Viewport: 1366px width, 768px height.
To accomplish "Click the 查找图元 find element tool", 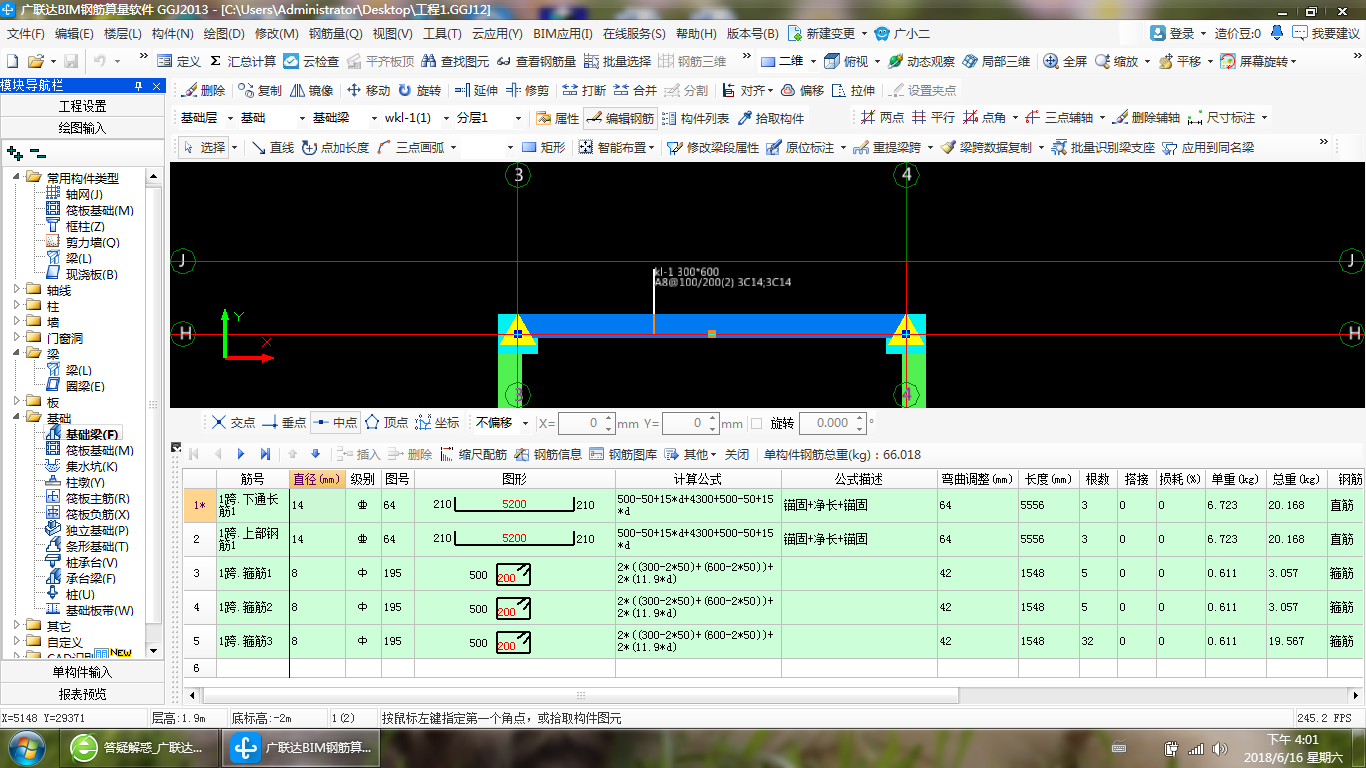I will (455, 61).
